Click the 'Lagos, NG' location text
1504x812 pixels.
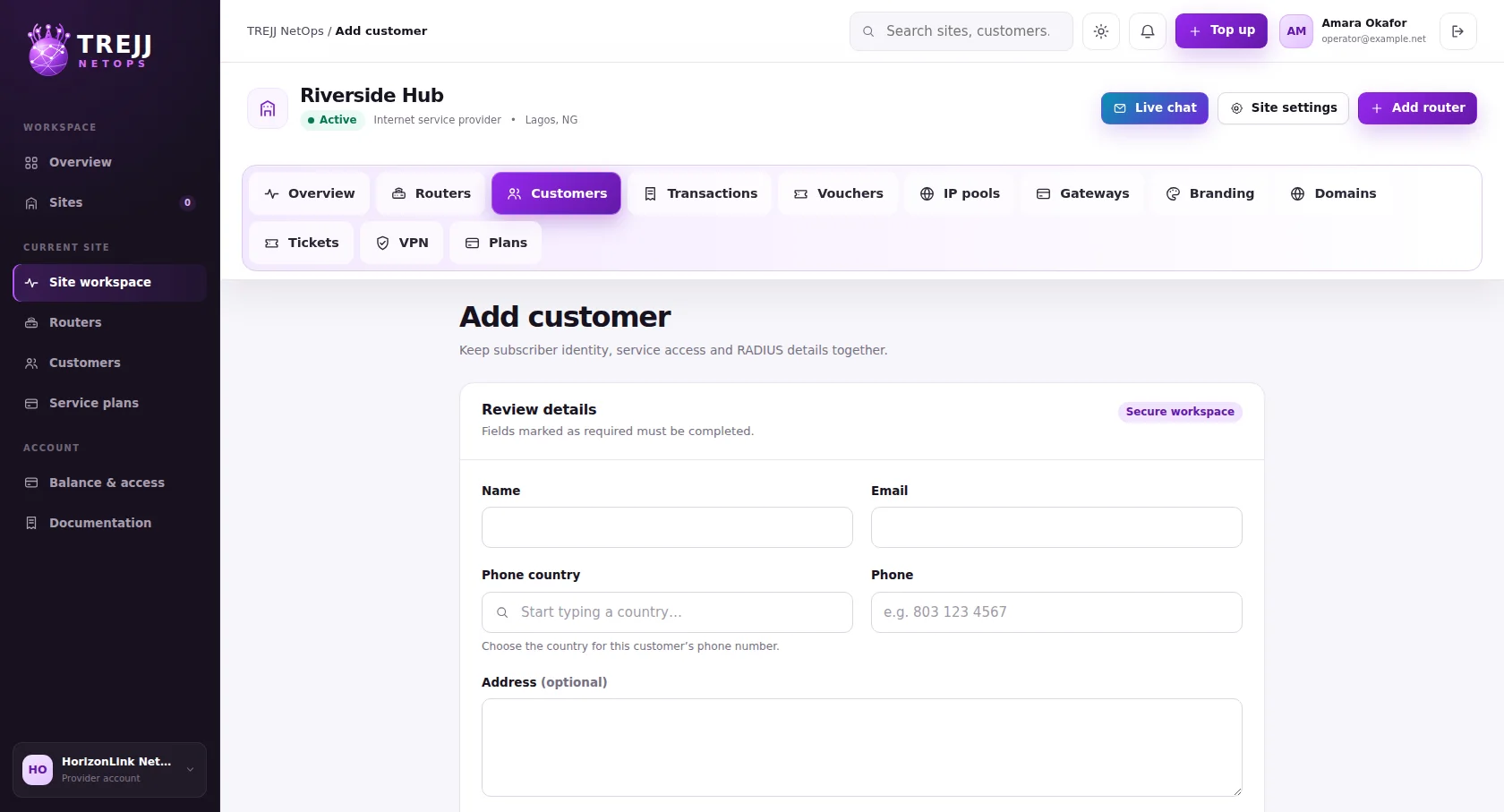(551, 120)
